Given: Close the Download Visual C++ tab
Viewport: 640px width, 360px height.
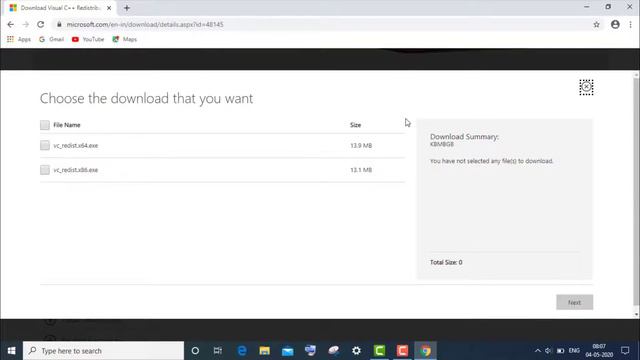Looking at the screenshot, I should [x=109, y=8].
